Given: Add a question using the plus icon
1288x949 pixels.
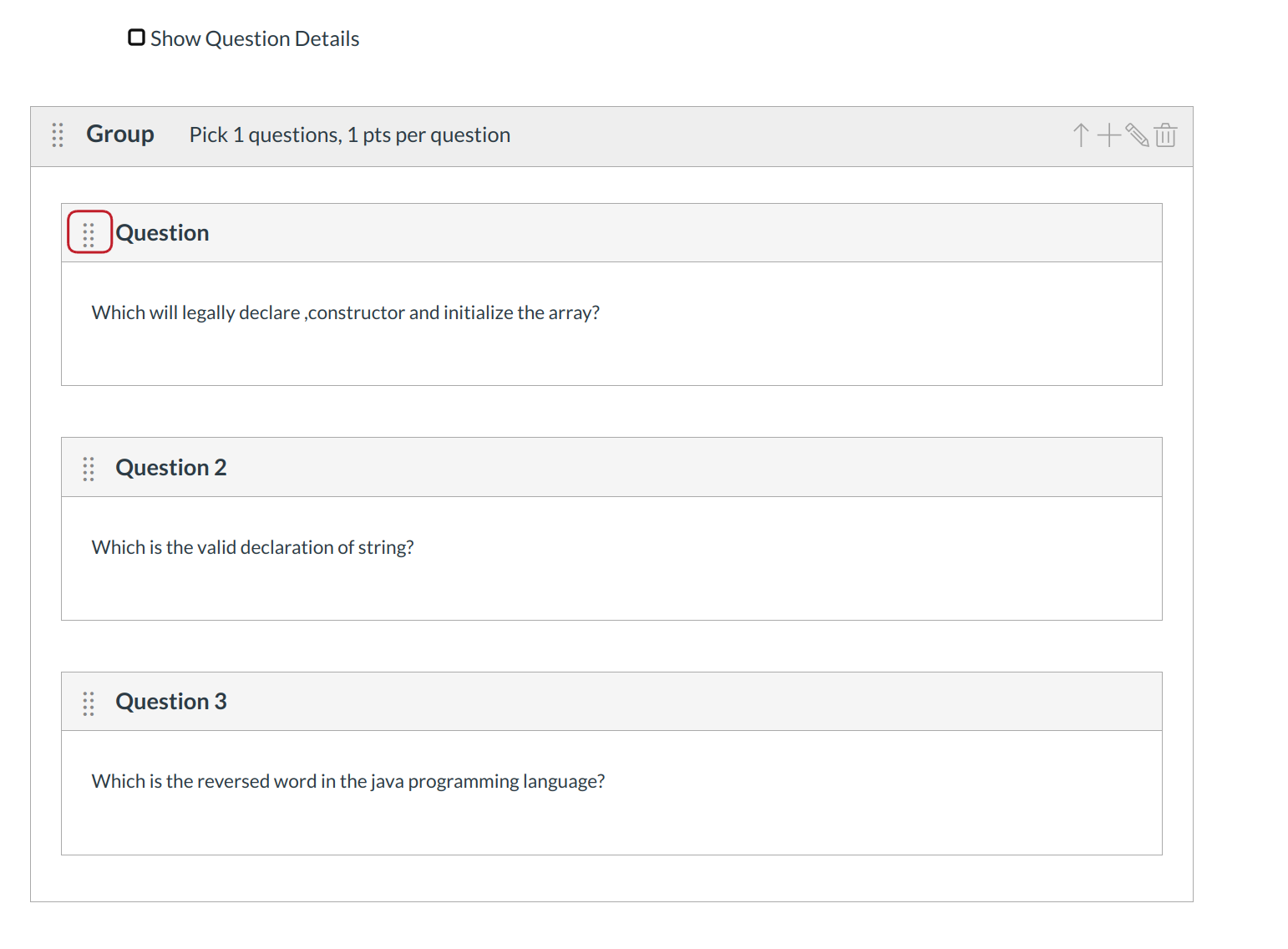Looking at the screenshot, I should tap(1108, 135).
